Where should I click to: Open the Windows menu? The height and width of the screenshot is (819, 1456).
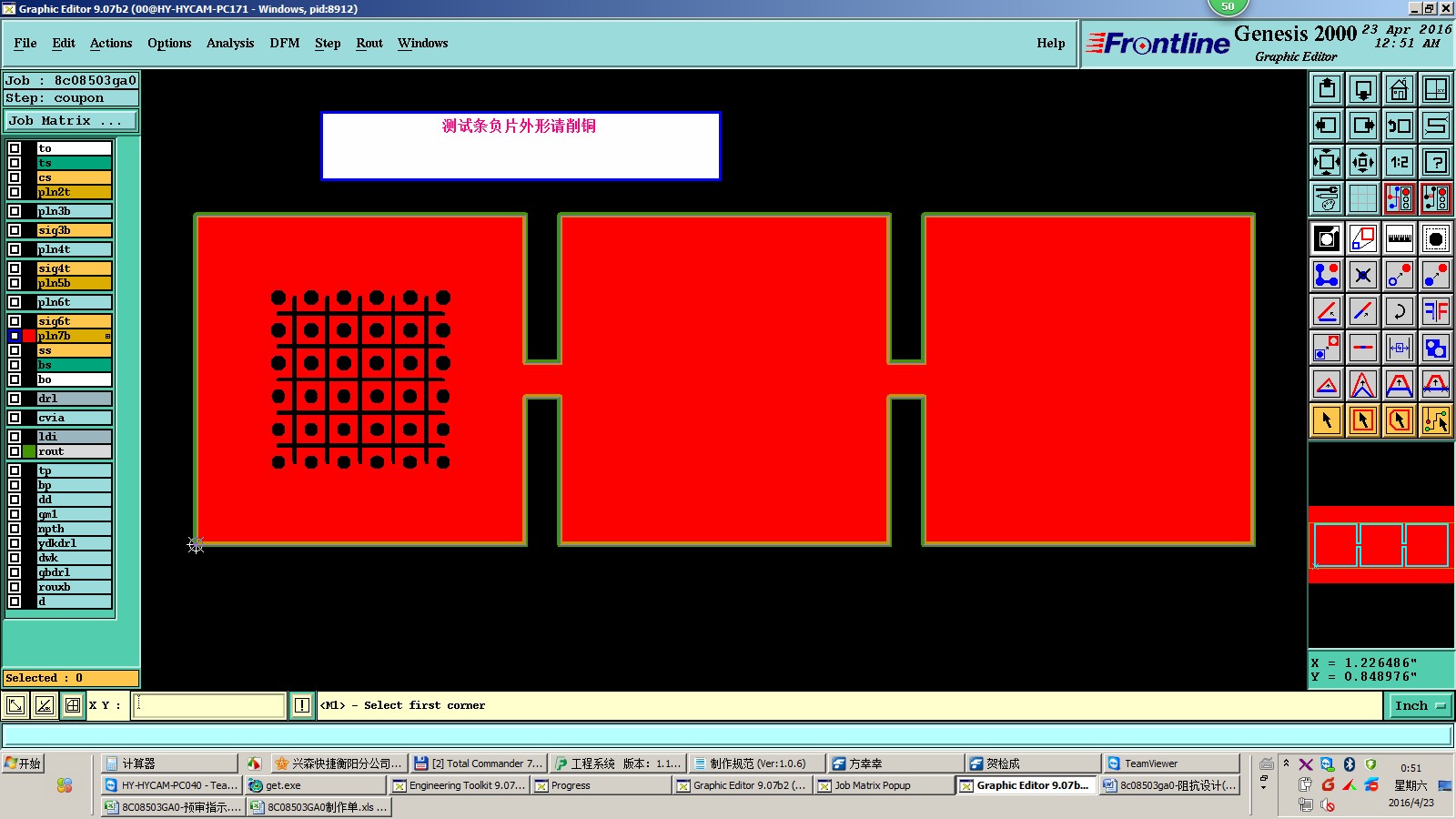[x=422, y=43]
